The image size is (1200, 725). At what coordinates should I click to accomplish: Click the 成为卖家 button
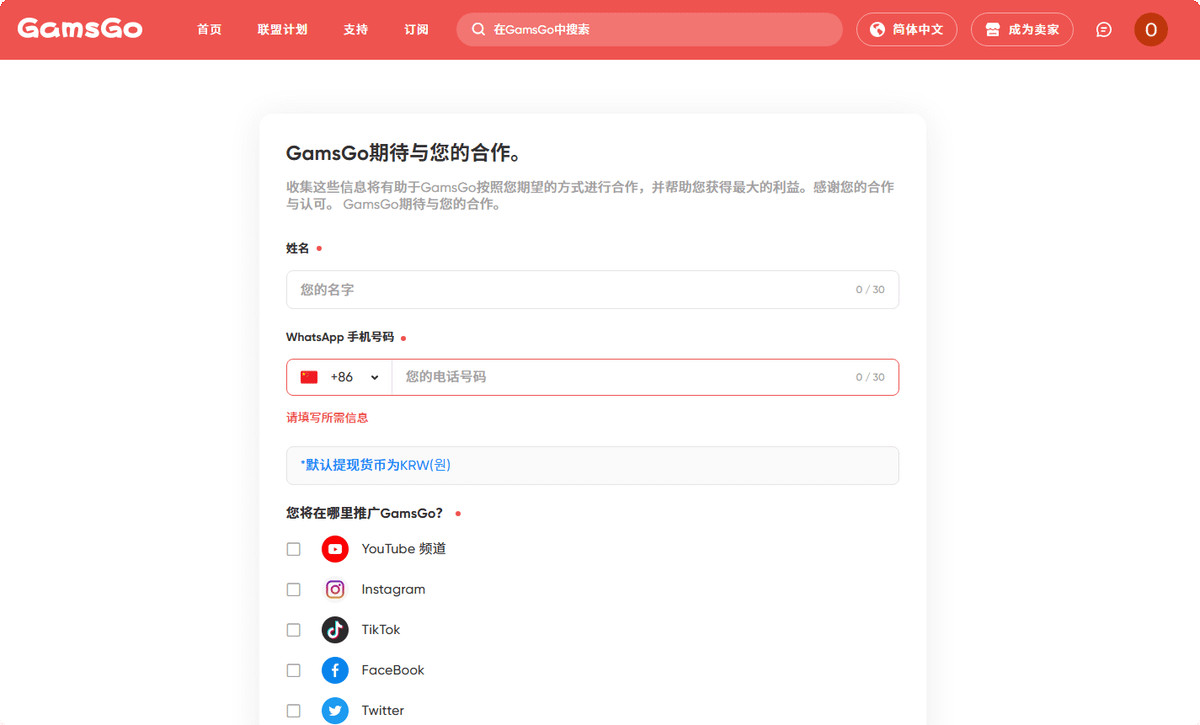click(1021, 29)
